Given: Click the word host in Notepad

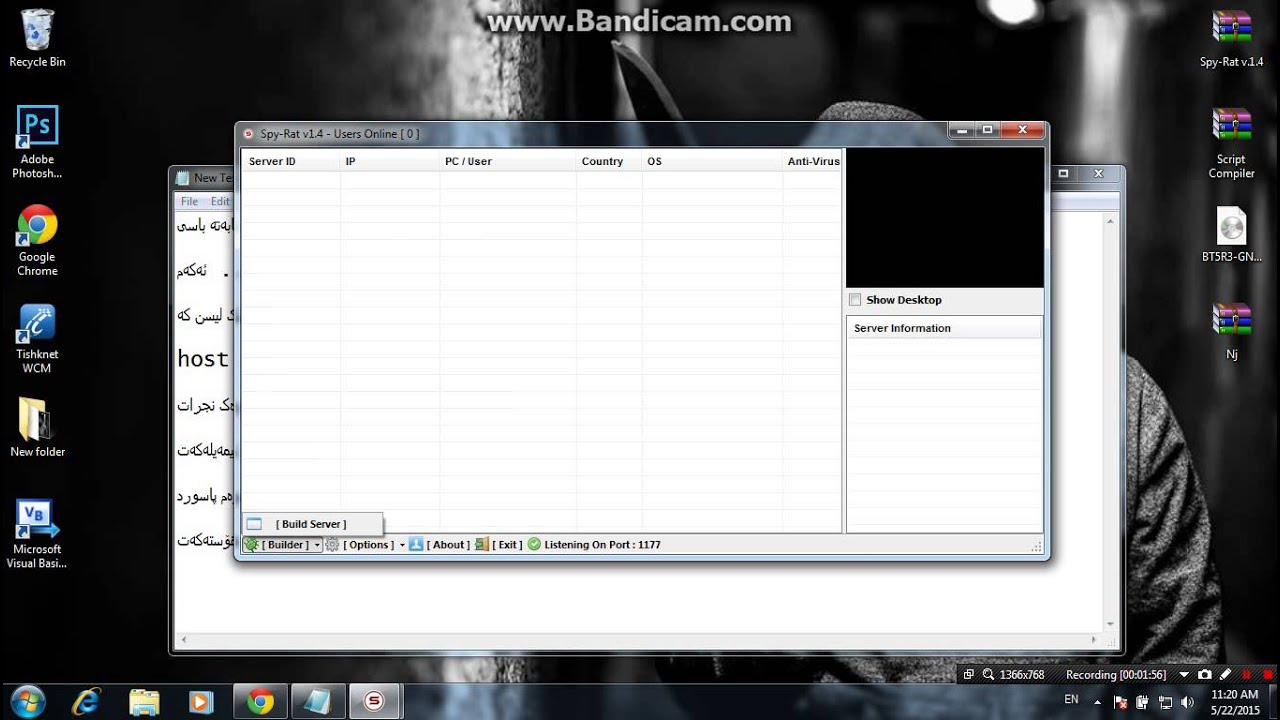Looking at the screenshot, I should click(203, 359).
